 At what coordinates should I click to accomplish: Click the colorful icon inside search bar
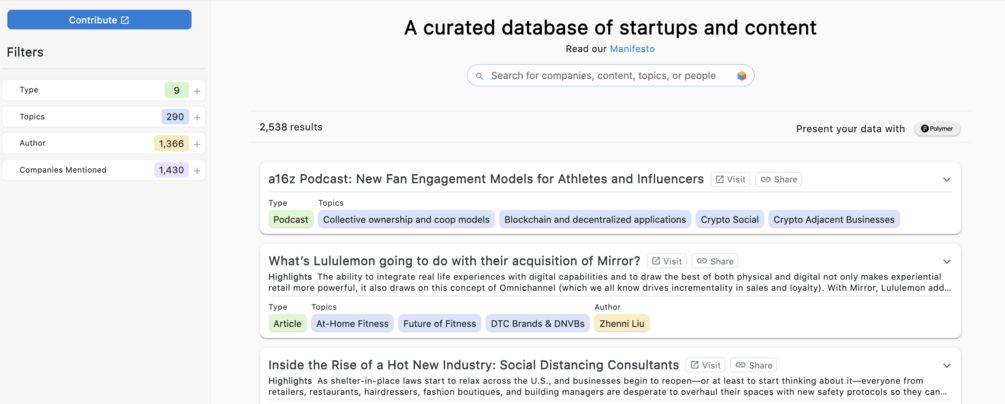tap(741, 76)
